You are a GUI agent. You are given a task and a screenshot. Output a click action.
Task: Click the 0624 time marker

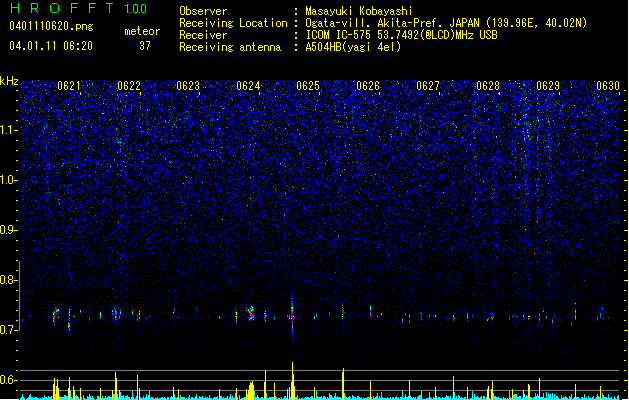[x=248, y=86]
